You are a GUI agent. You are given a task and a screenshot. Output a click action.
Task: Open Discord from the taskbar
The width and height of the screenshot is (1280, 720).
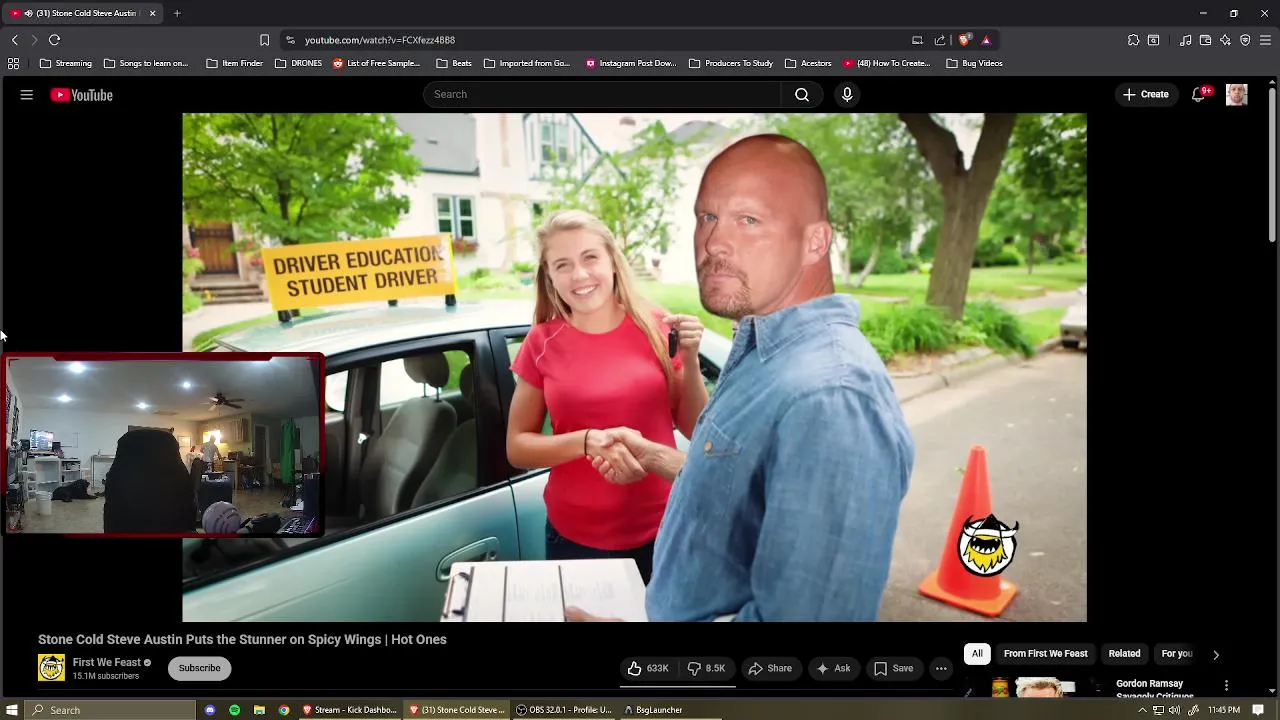[x=210, y=710]
